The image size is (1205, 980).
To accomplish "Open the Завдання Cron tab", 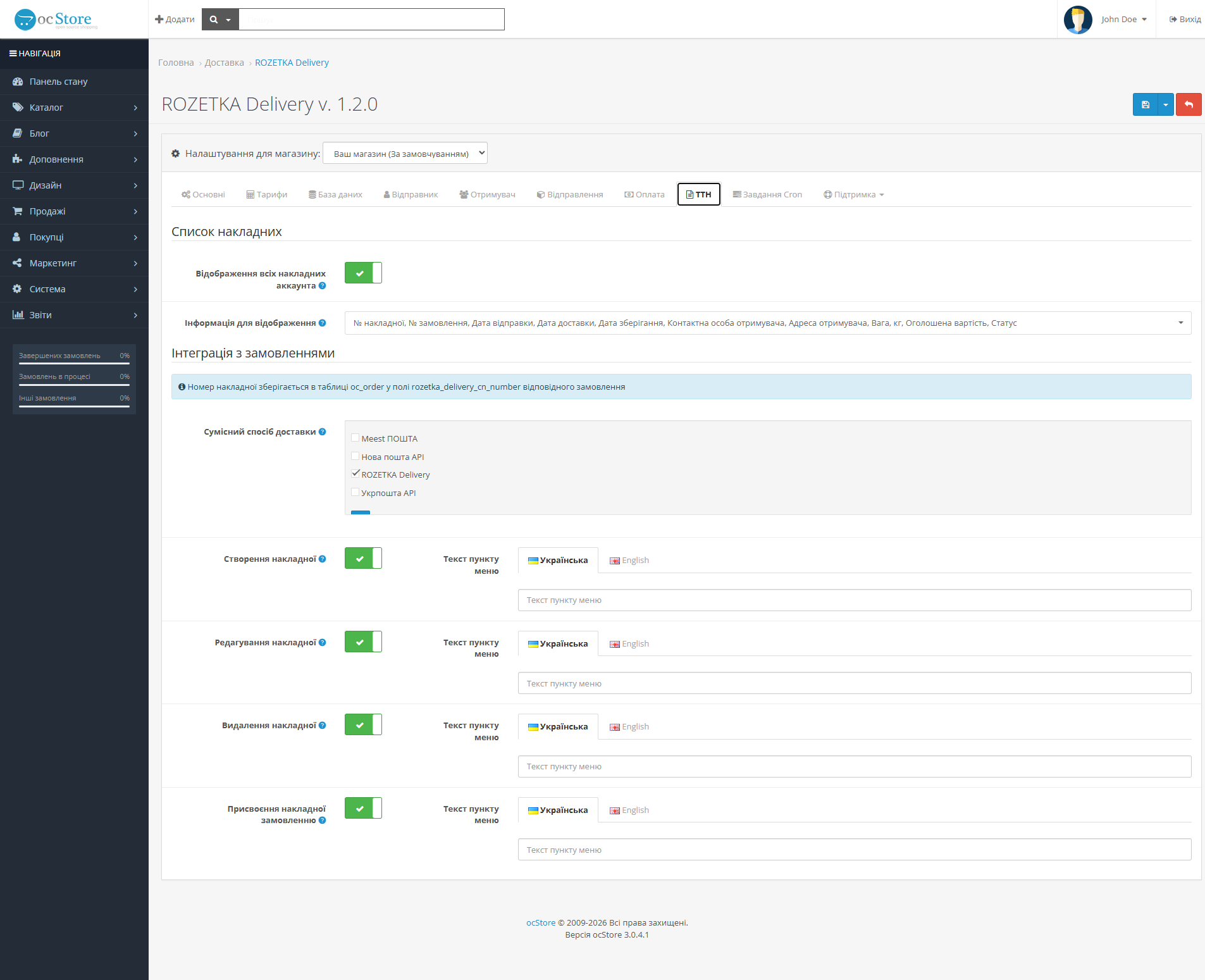I will pos(767,195).
